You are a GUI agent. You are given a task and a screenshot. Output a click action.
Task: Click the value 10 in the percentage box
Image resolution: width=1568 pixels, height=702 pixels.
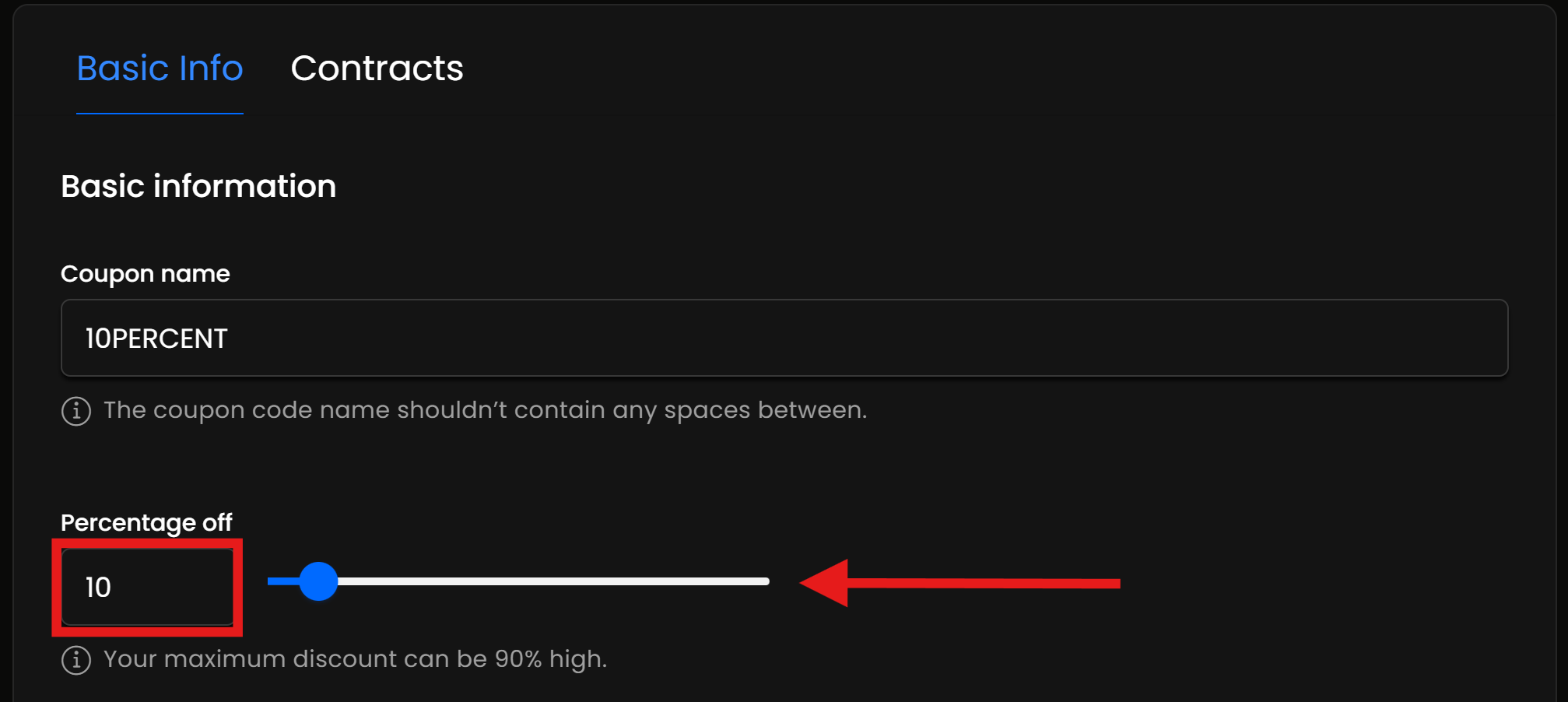[x=98, y=588]
